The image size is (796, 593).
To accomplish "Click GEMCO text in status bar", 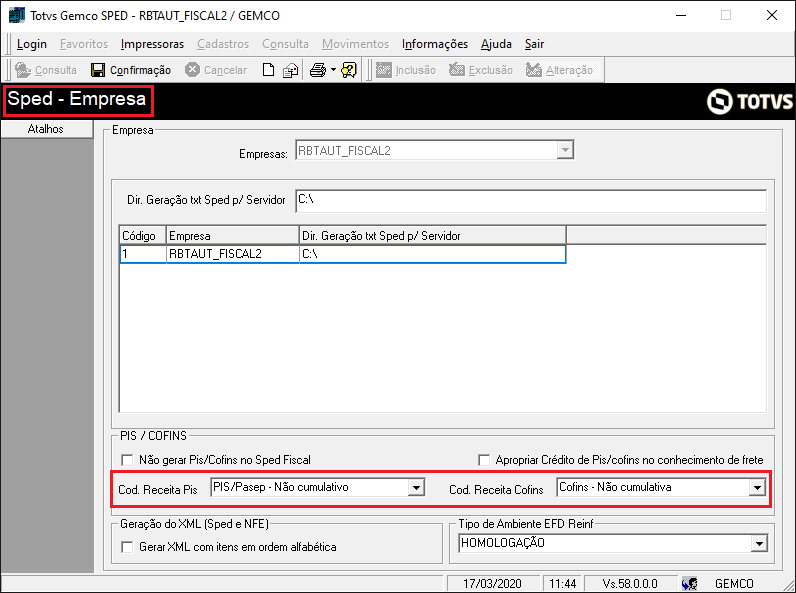I will pos(734,583).
